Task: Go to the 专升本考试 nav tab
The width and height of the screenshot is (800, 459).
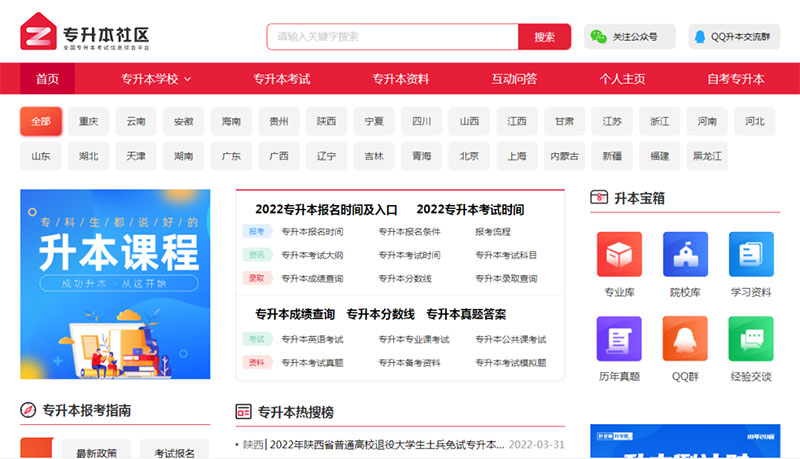Action: [x=281, y=79]
